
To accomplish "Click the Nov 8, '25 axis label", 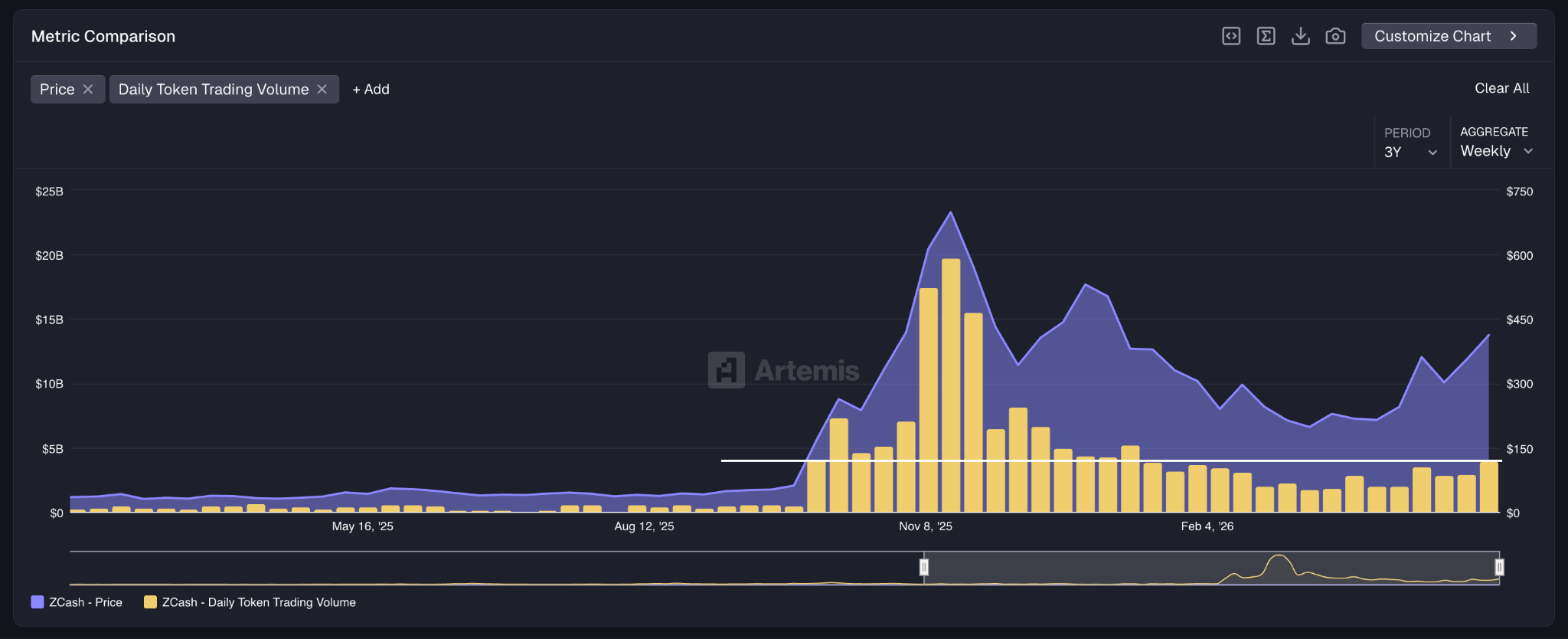I will click(926, 526).
